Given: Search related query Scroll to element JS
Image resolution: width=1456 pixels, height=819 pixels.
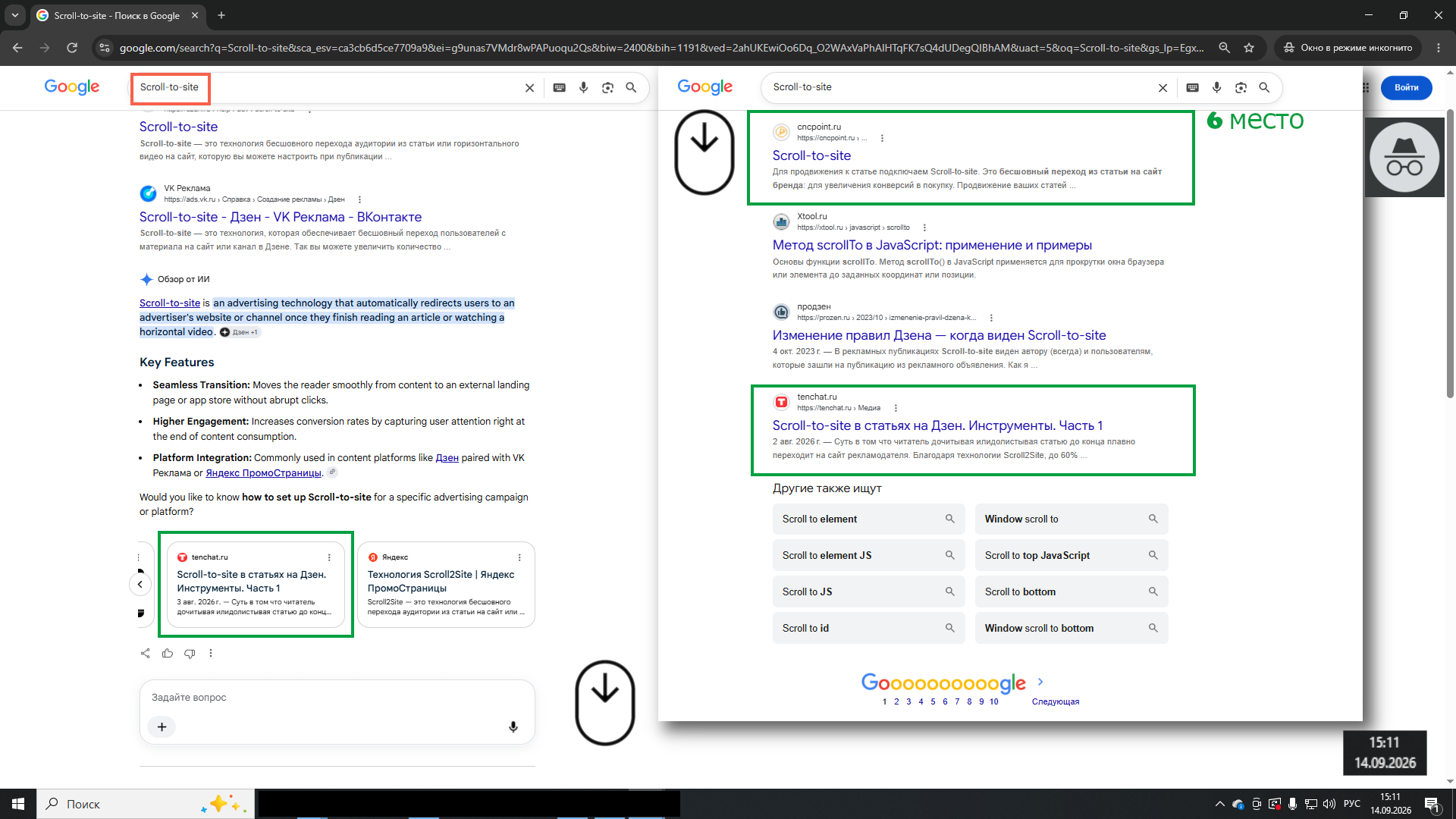Looking at the screenshot, I should [x=868, y=555].
